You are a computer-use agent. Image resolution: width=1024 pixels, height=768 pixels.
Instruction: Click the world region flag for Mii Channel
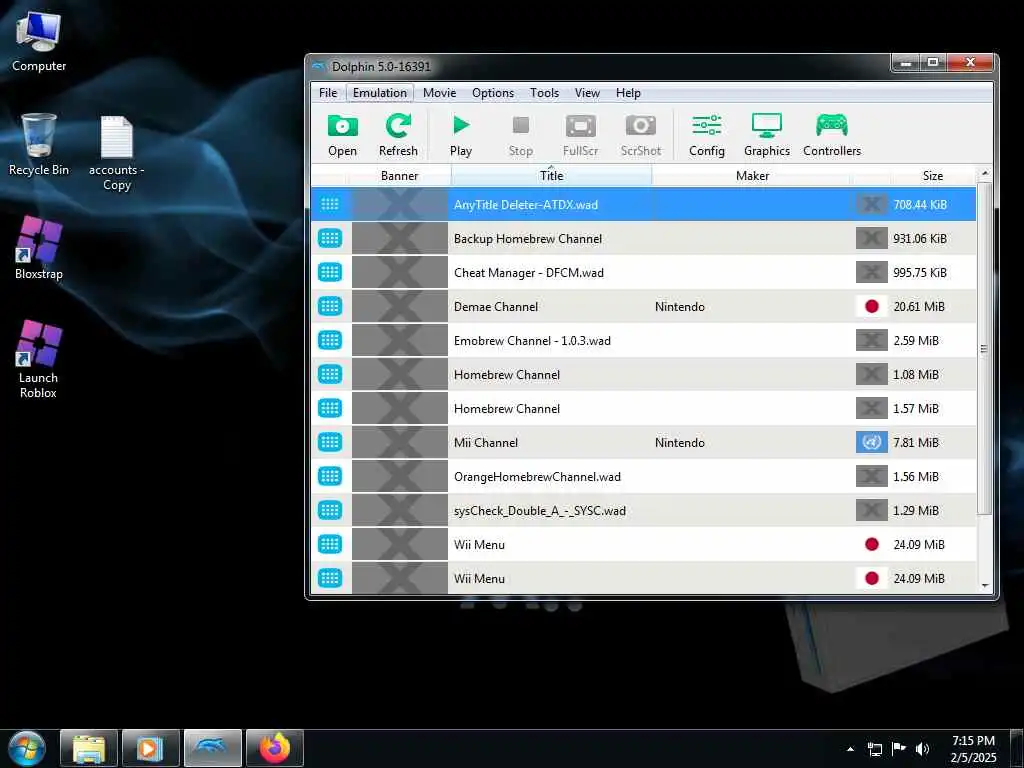pos(871,442)
